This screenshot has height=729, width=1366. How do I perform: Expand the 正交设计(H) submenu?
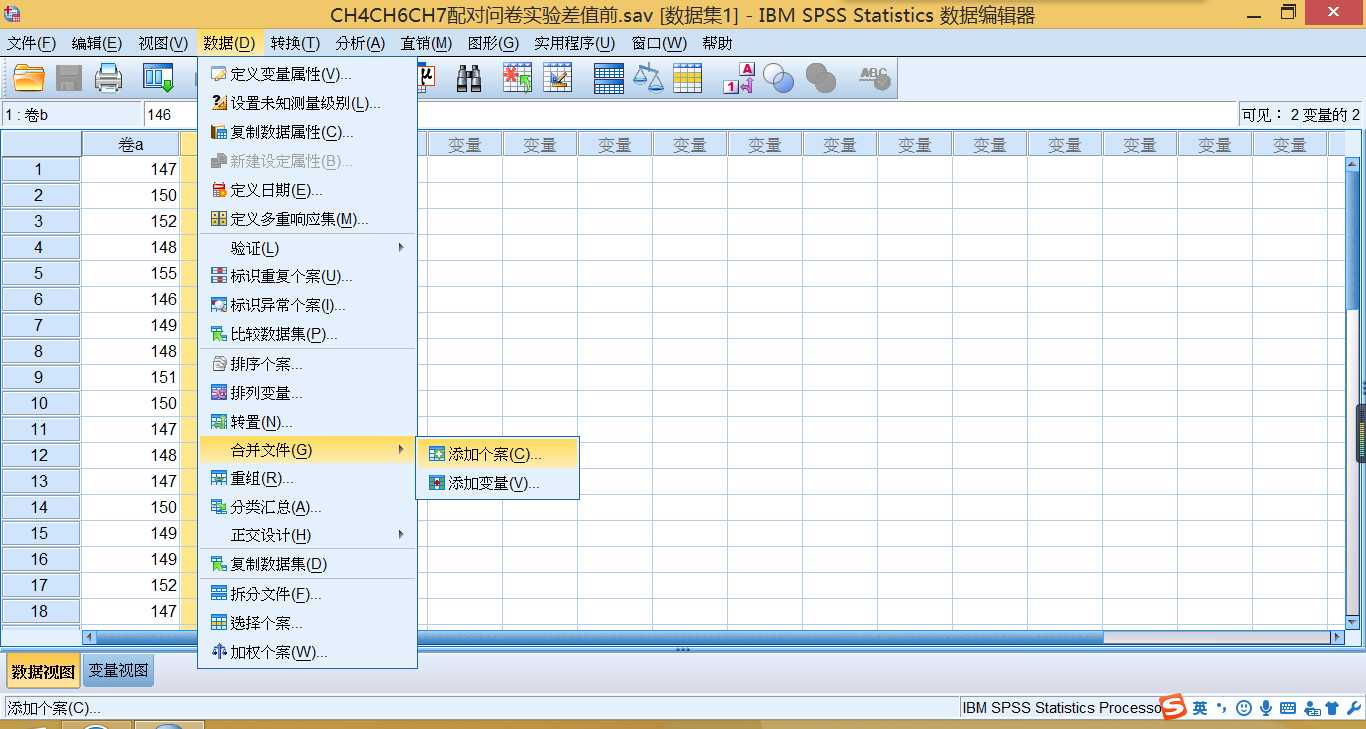pos(307,535)
